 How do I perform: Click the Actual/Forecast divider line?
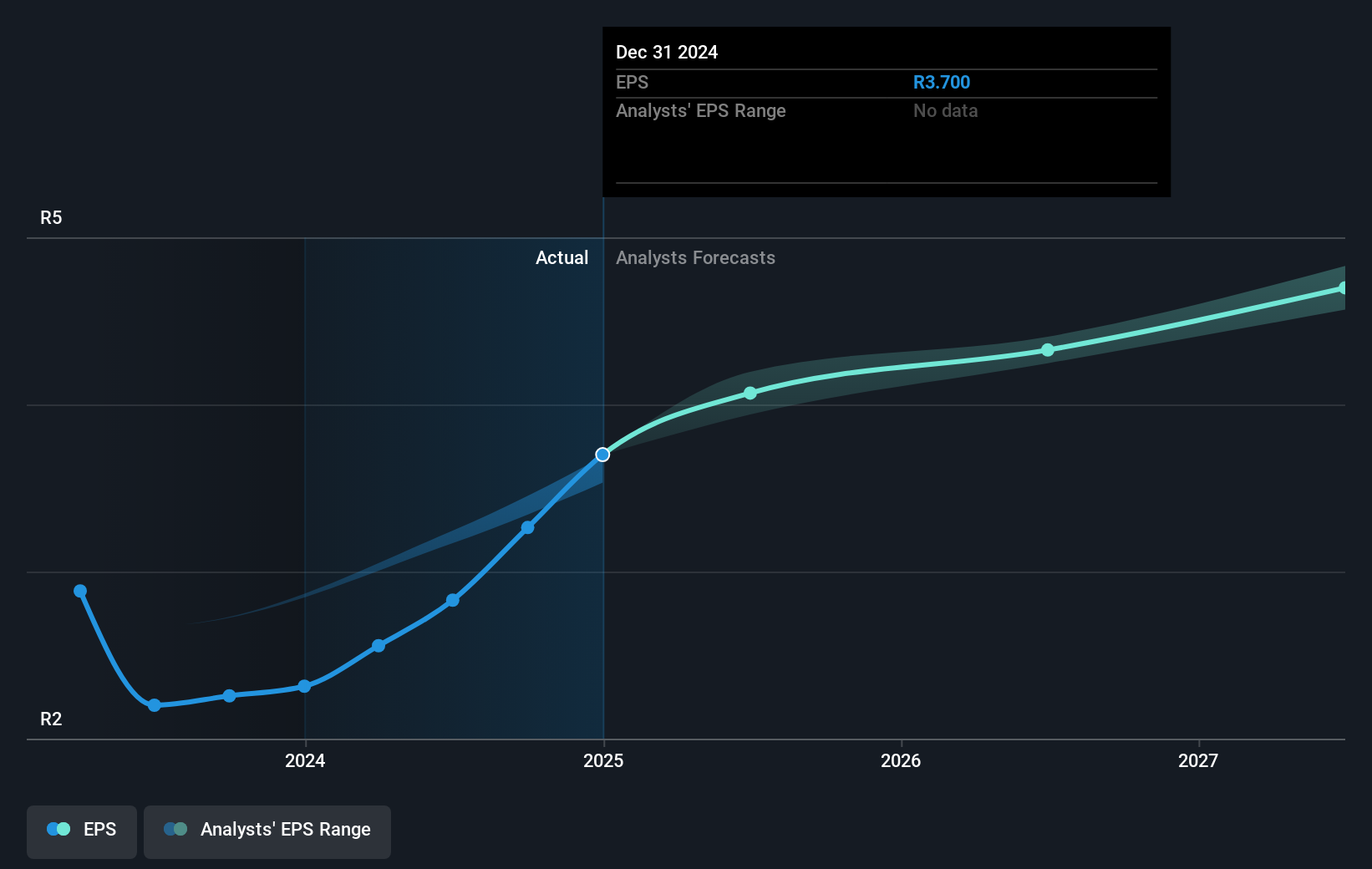[x=603, y=585]
